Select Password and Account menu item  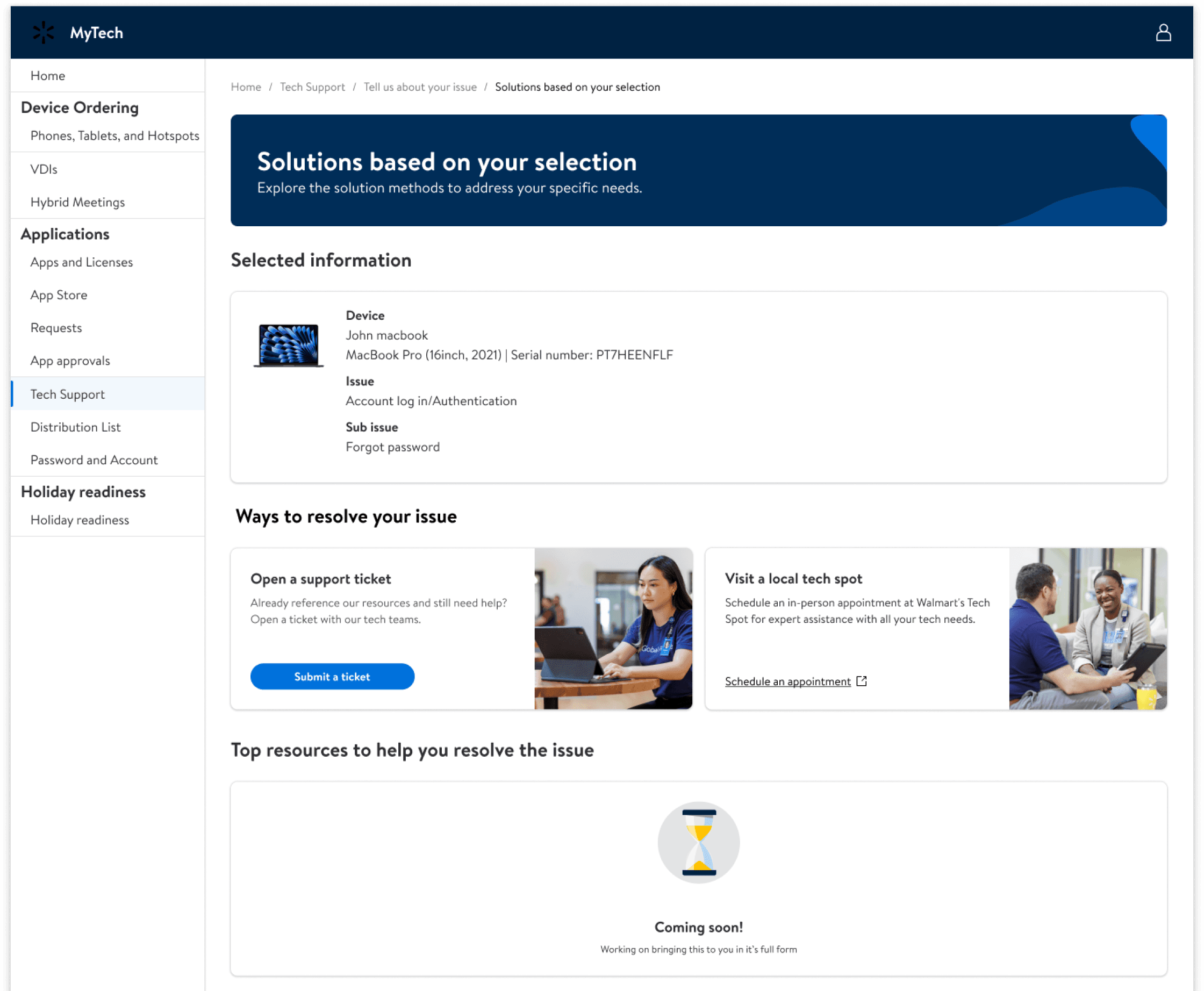click(x=94, y=460)
